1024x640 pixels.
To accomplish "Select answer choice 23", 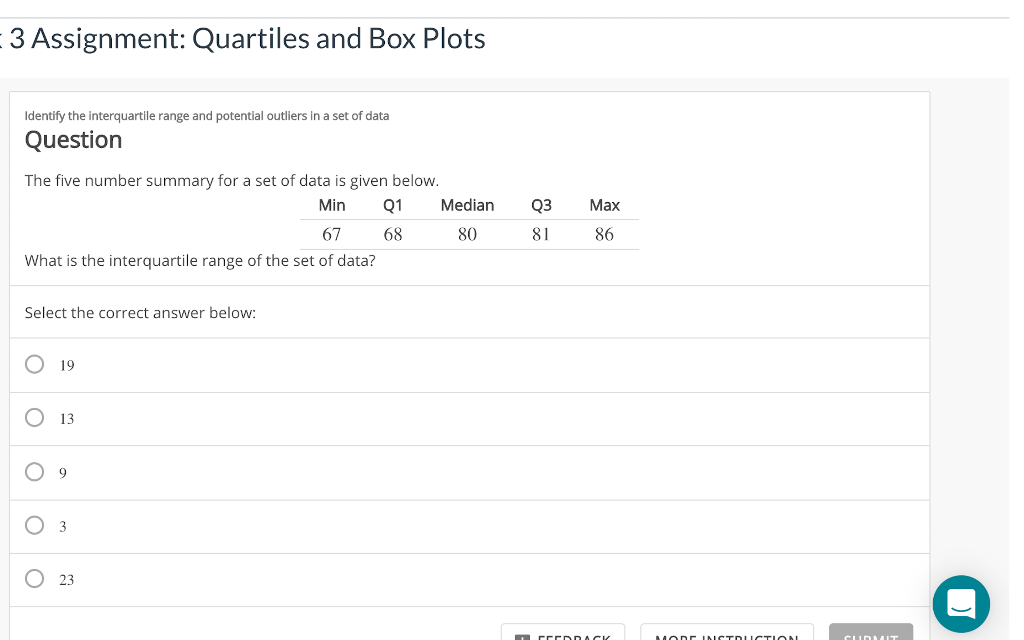I will point(34,578).
